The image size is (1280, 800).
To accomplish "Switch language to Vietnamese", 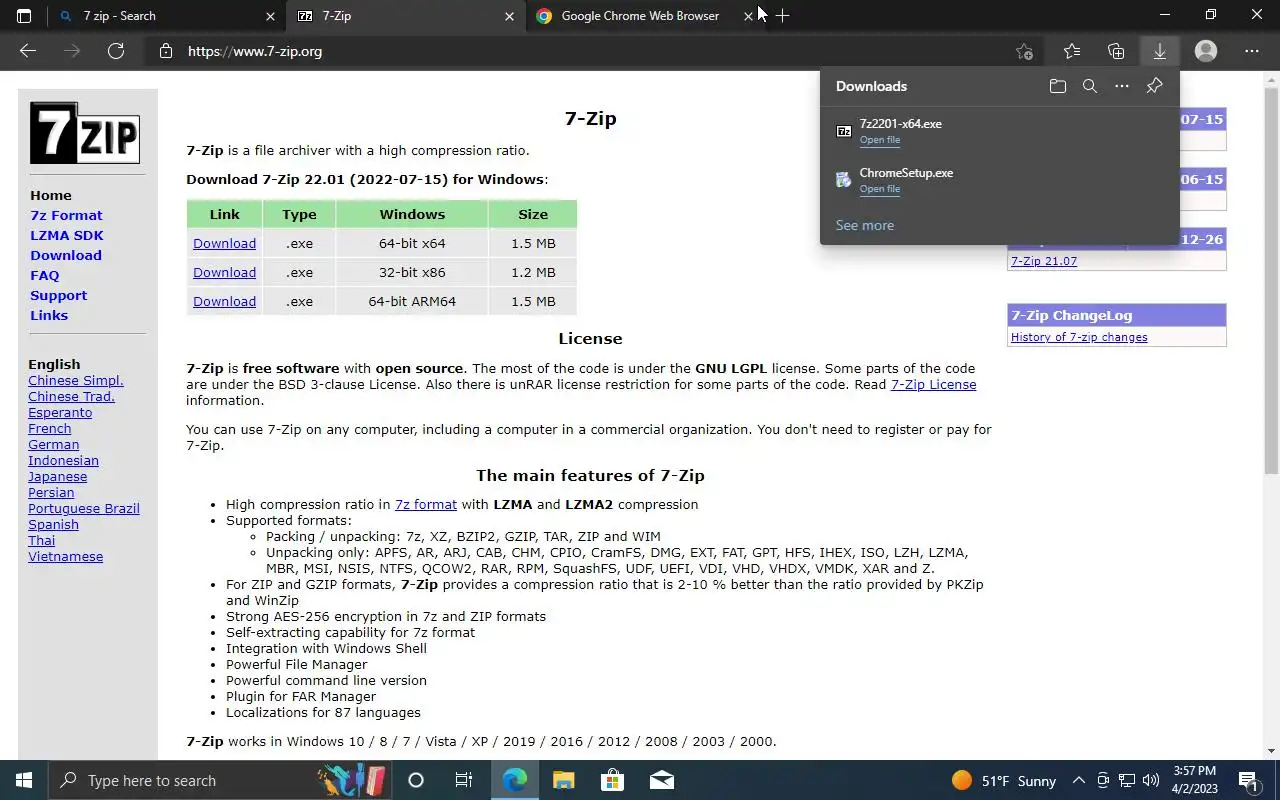I will click(x=66, y=556).
